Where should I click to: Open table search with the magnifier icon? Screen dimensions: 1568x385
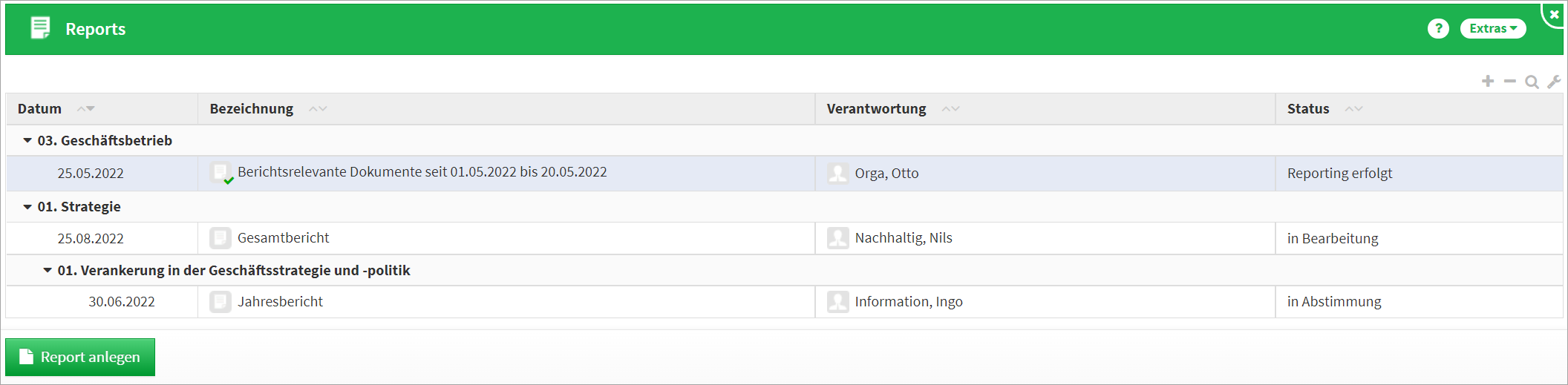pos(1531,82)
